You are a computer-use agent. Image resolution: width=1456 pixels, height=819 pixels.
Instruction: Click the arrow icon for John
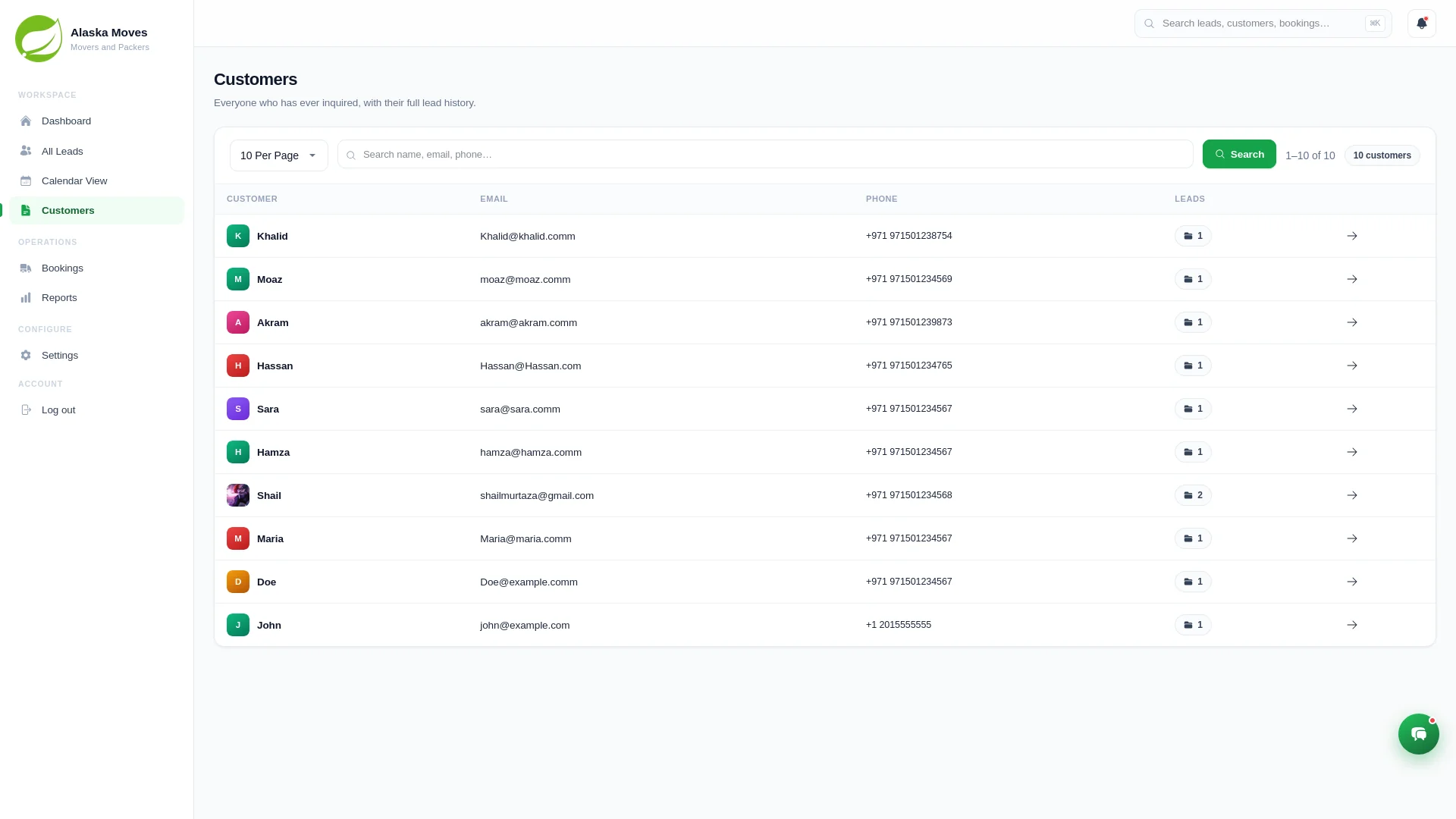coord(1351,625)
